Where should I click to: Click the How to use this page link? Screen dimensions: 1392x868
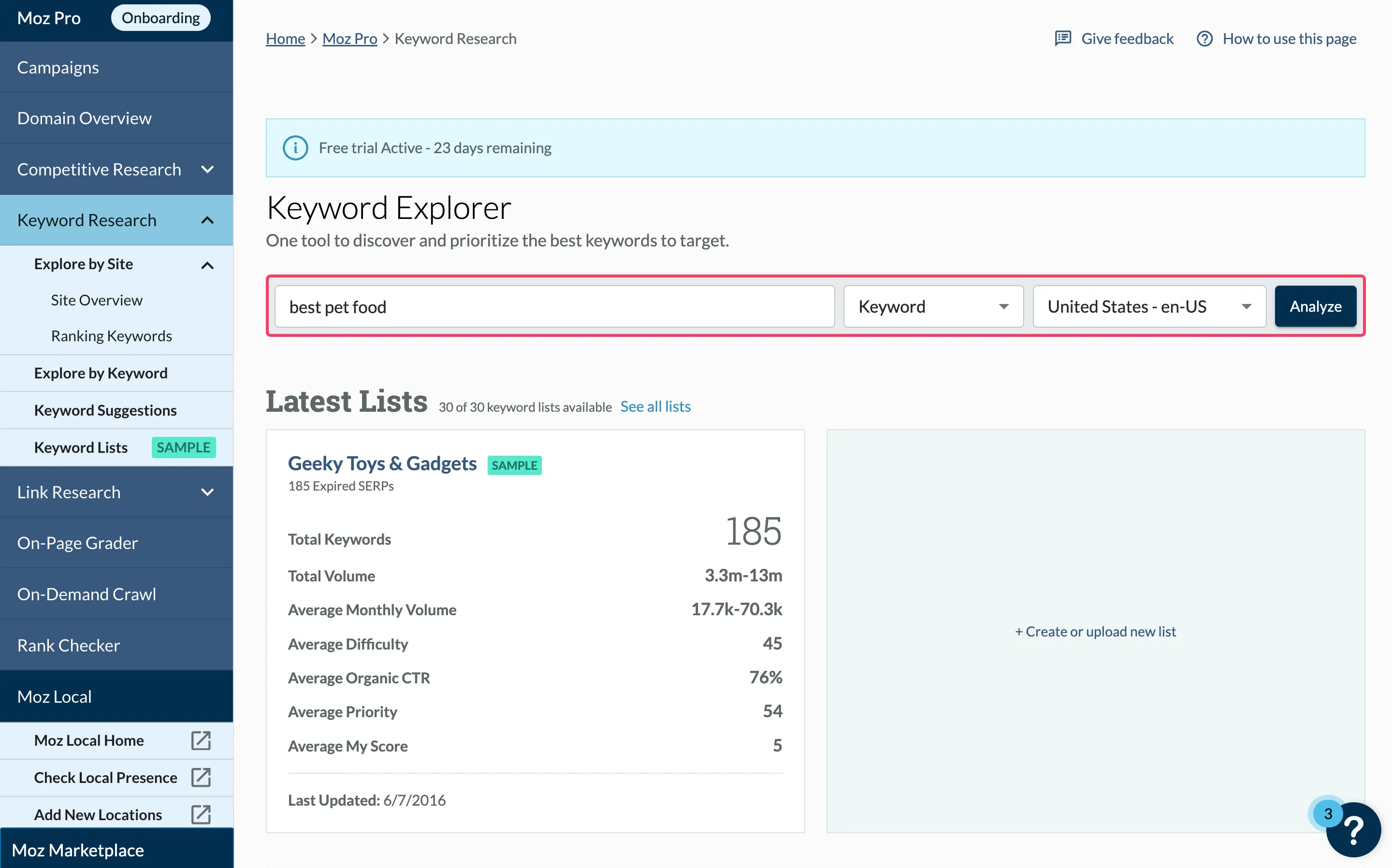[x=1289, y=39]
